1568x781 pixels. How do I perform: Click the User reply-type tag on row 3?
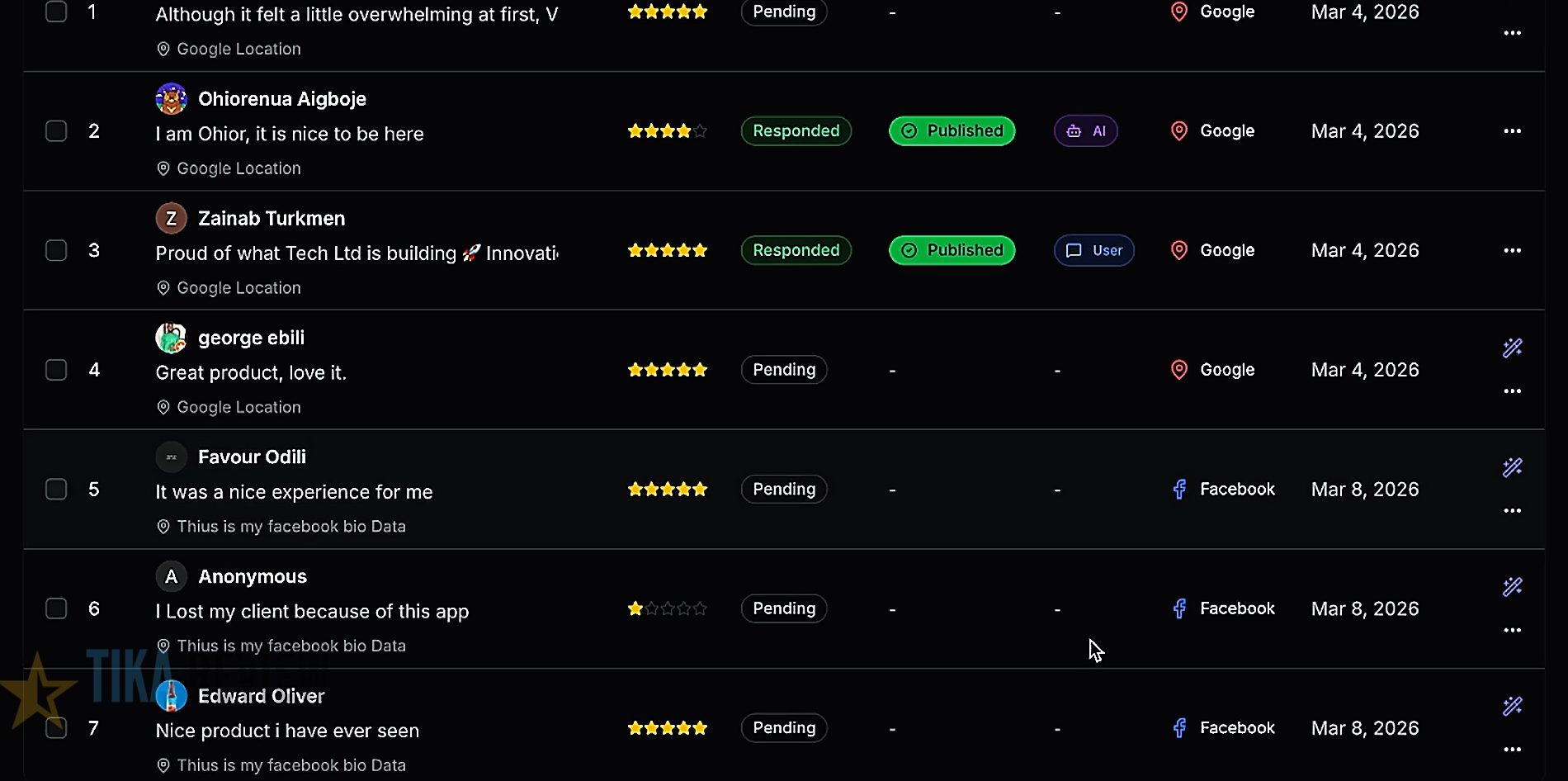pyautogui.click(x=1093, y=250)
